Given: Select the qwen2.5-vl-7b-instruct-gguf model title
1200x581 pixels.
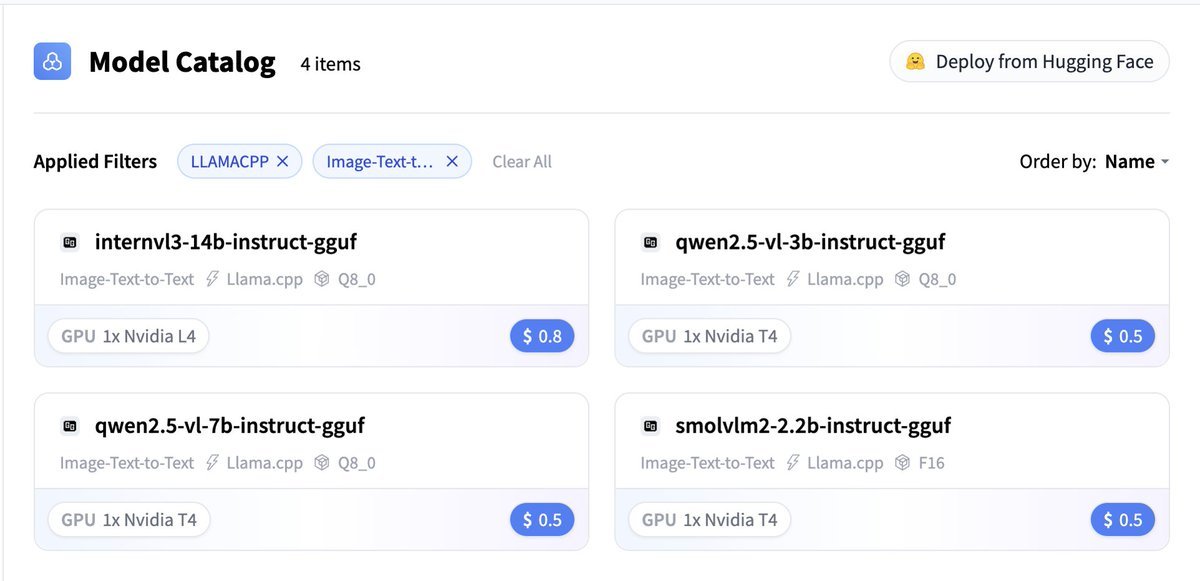Looking at the screenshot, I should point(229,426).
